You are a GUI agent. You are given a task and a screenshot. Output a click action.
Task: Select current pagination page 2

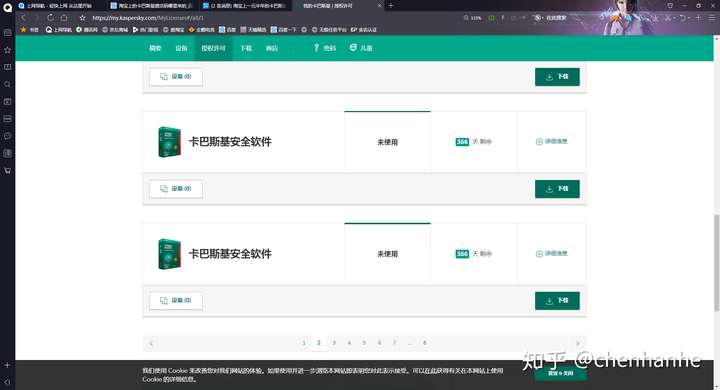point(319,343)
